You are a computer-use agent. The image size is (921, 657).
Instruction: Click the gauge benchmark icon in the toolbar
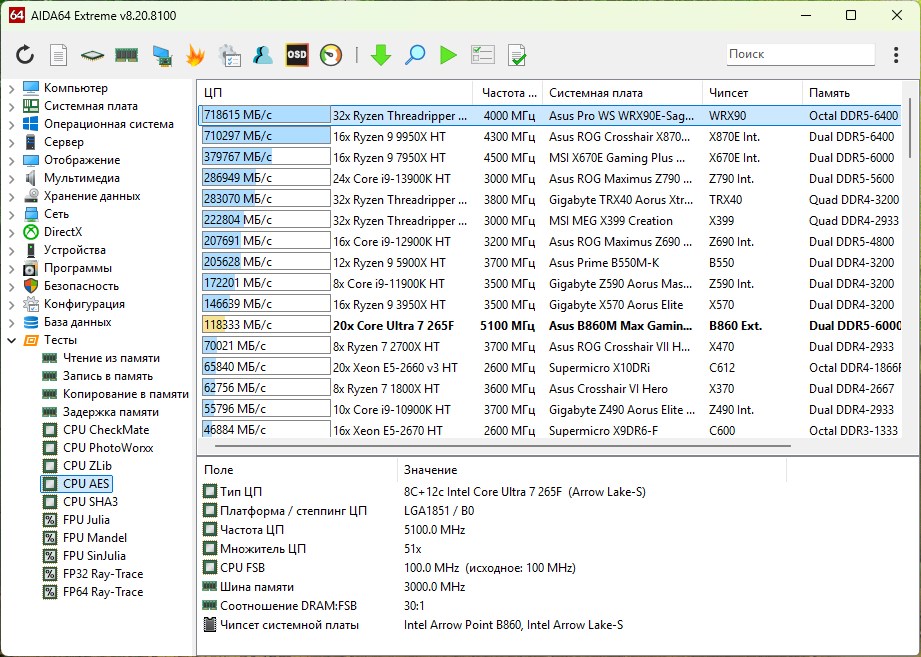[331, 55]
